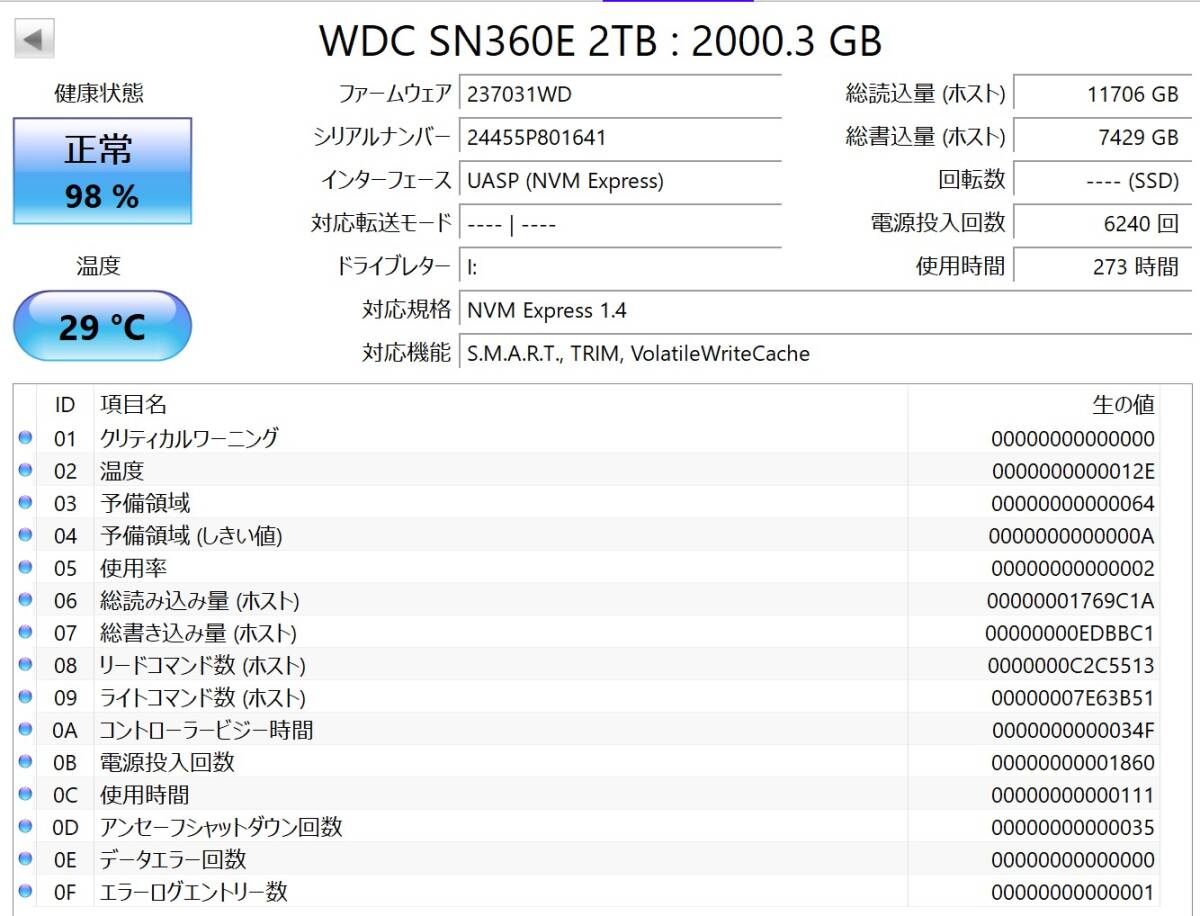
Task: Click status dot for ID 09 ライトコマンド数
Action: [25, 697]
